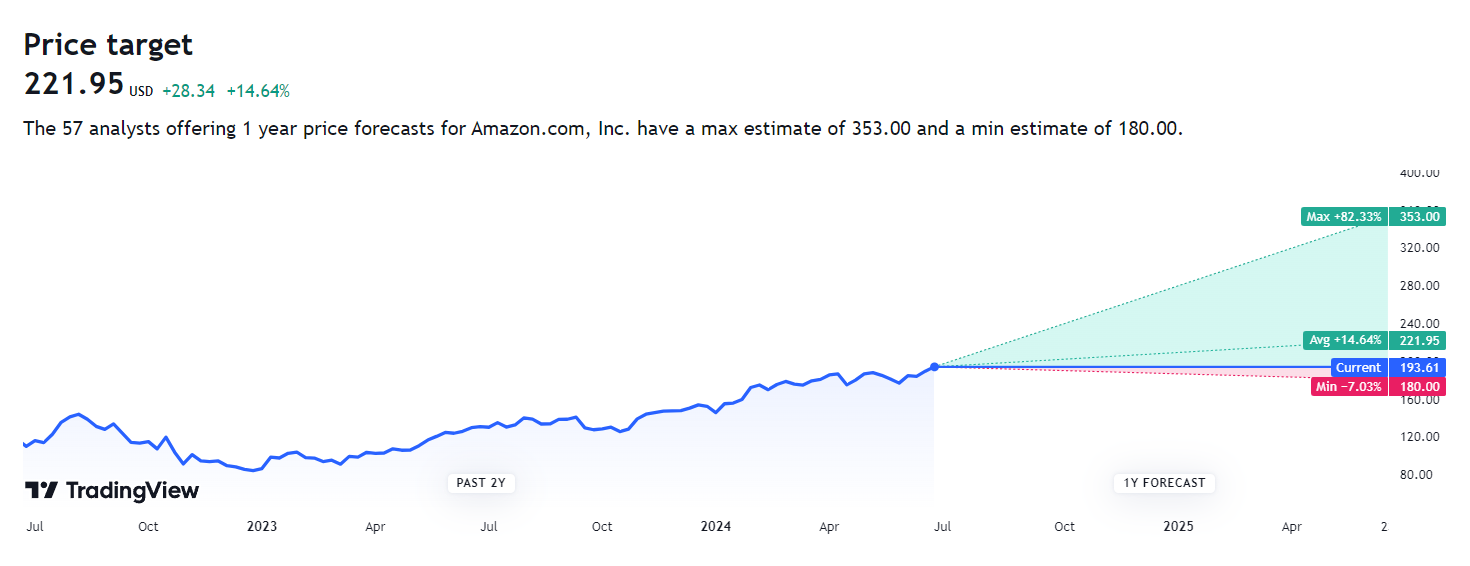This screenshot has width=1470, height=566.
Task: Click the +14.64% change next to headline price
Action: click(x=258, y=91)
